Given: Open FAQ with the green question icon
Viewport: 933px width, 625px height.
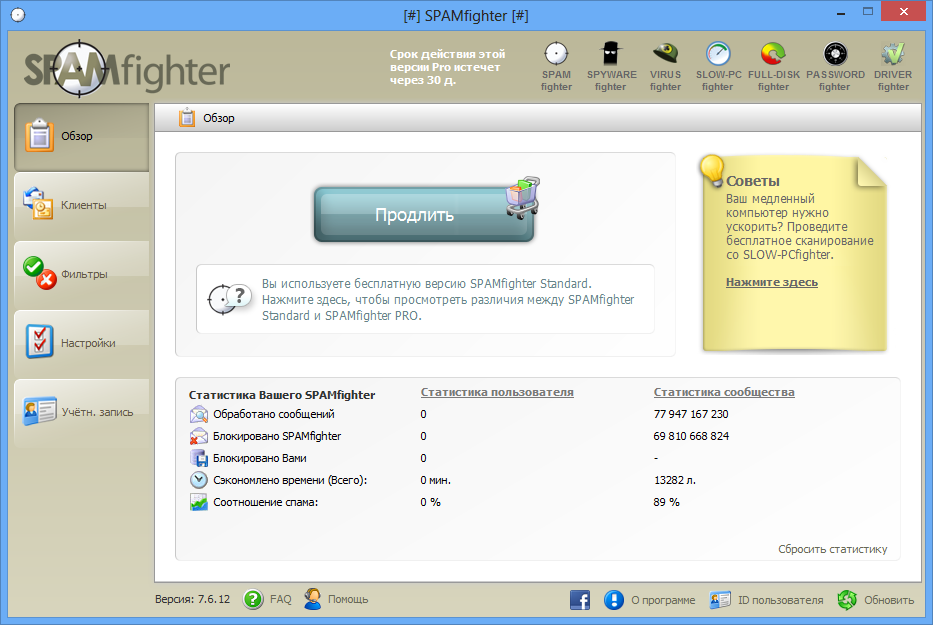Looking at the screenshot, I should click(x=253, y=599).
